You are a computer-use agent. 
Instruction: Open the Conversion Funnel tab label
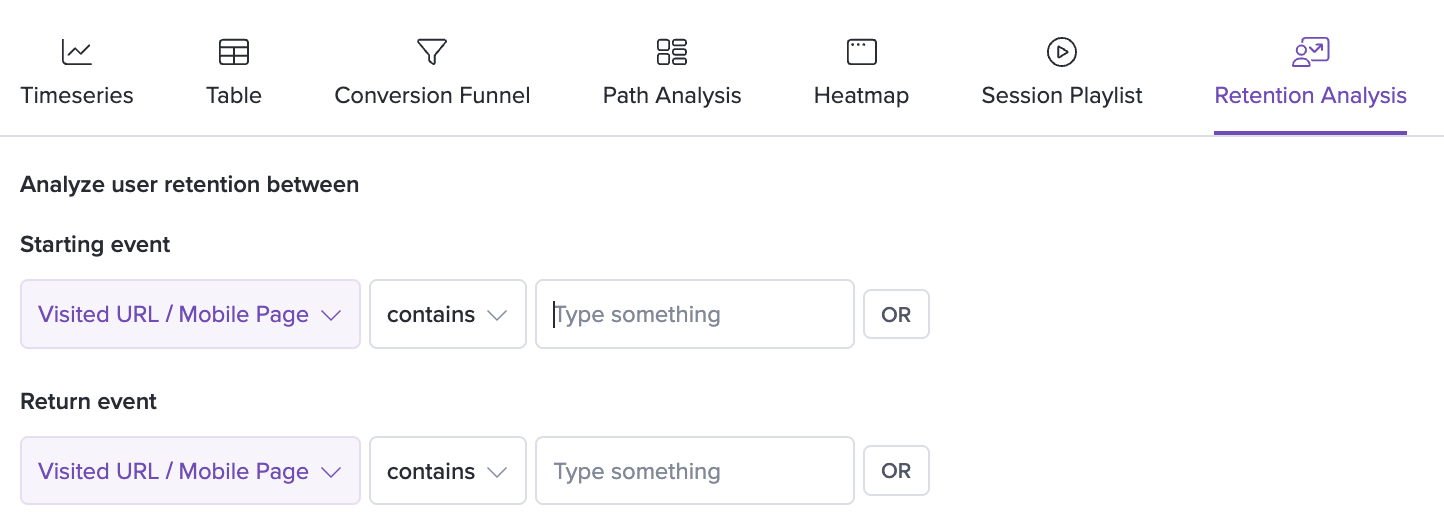pos(432,96)
